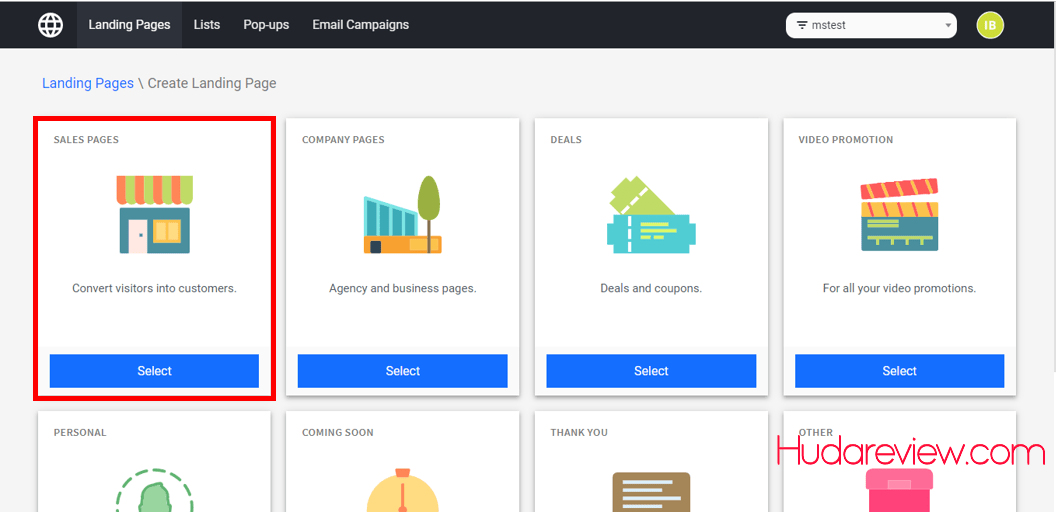Click the Coming Soon stopwatch icon
The image size is (1056, 512).
coord(402,491)
